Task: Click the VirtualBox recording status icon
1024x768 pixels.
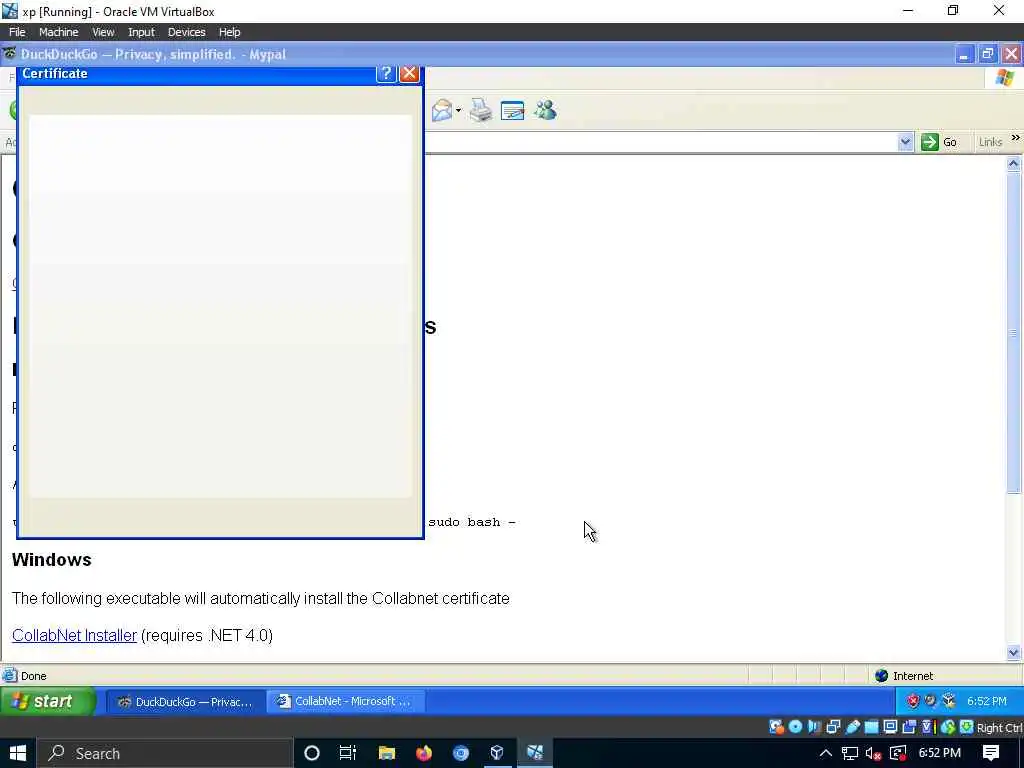Action: coord(908,727)
